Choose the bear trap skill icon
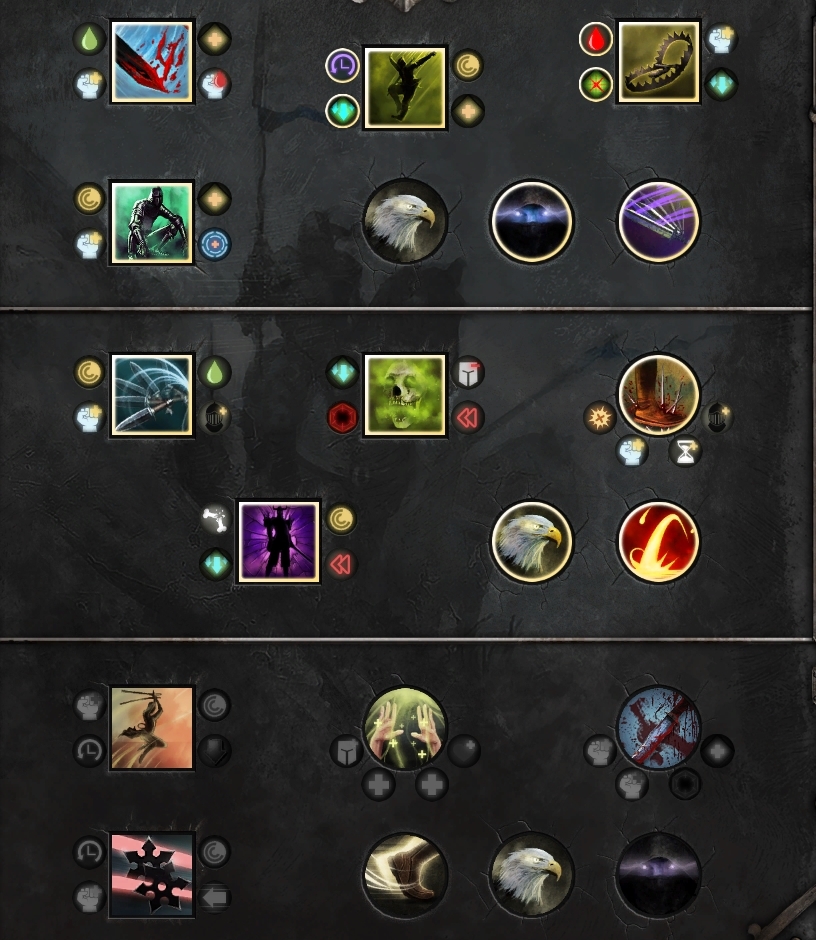This screenshot has height=940, width=816. (x=659, y=62)
